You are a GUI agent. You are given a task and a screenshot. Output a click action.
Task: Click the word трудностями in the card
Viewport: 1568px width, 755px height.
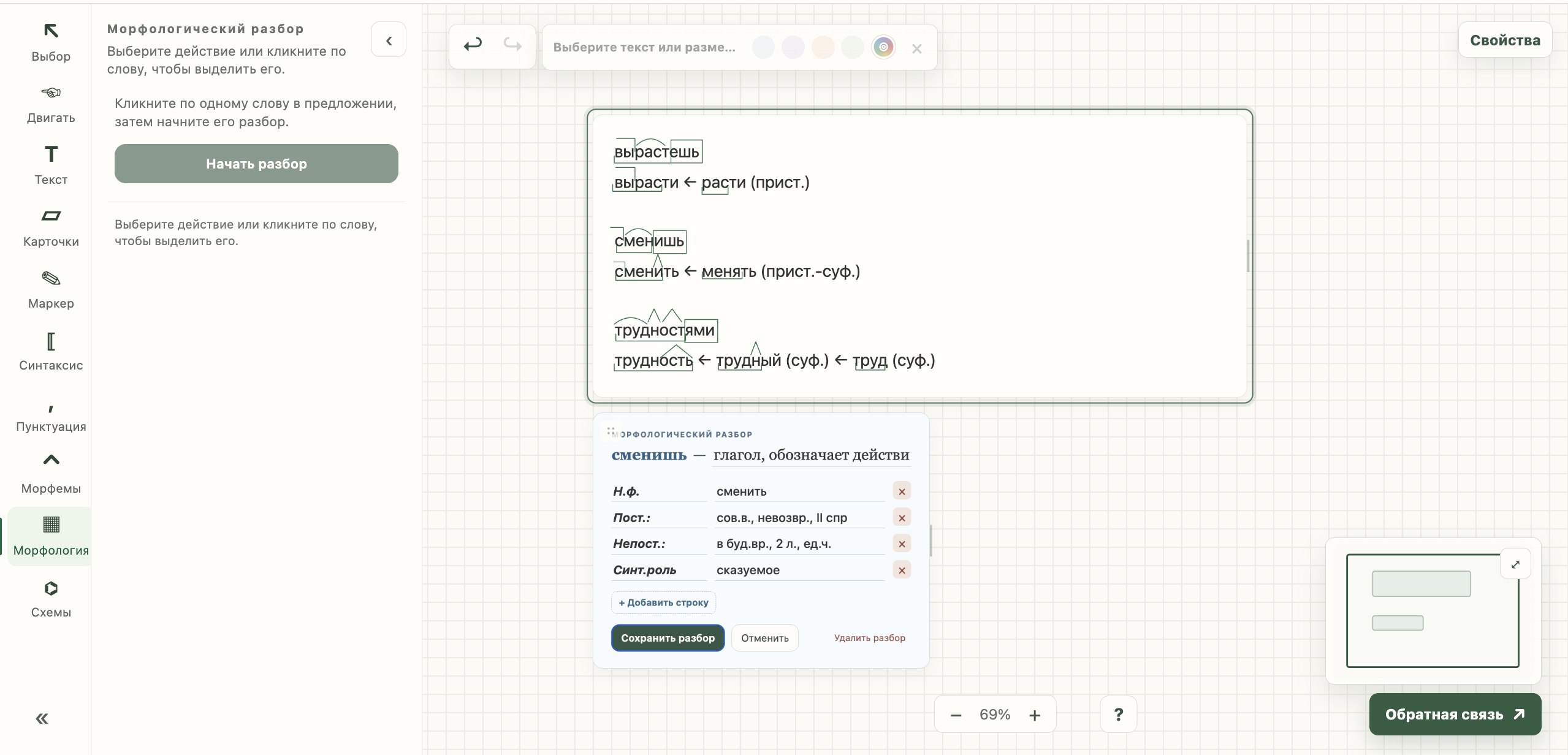point(665,330)
